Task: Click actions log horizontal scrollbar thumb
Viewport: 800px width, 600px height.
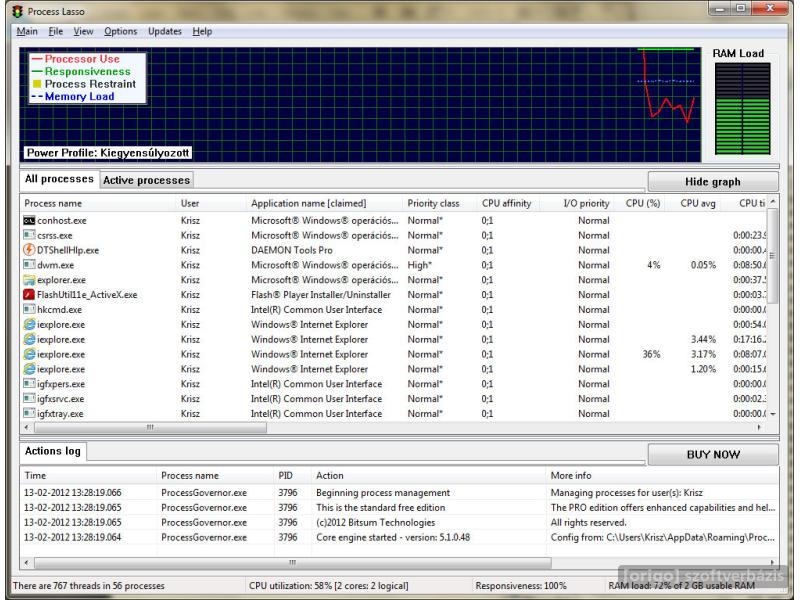Action: pyautogui.click(x=293, y=563)
